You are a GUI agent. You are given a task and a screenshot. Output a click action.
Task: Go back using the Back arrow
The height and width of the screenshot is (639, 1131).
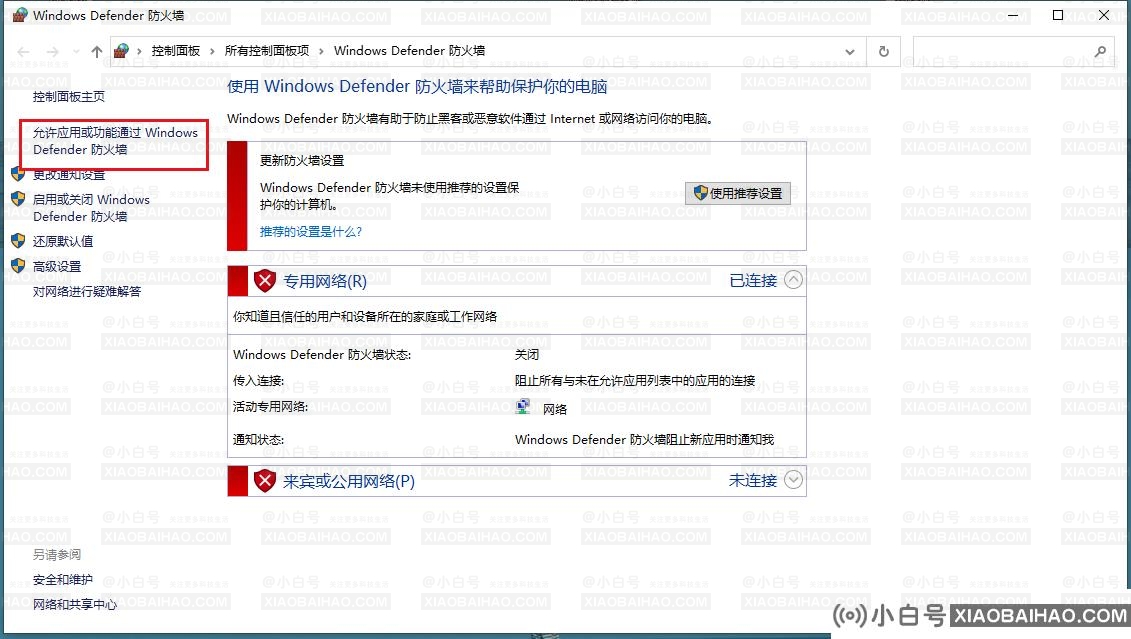(x=23, y=52)
